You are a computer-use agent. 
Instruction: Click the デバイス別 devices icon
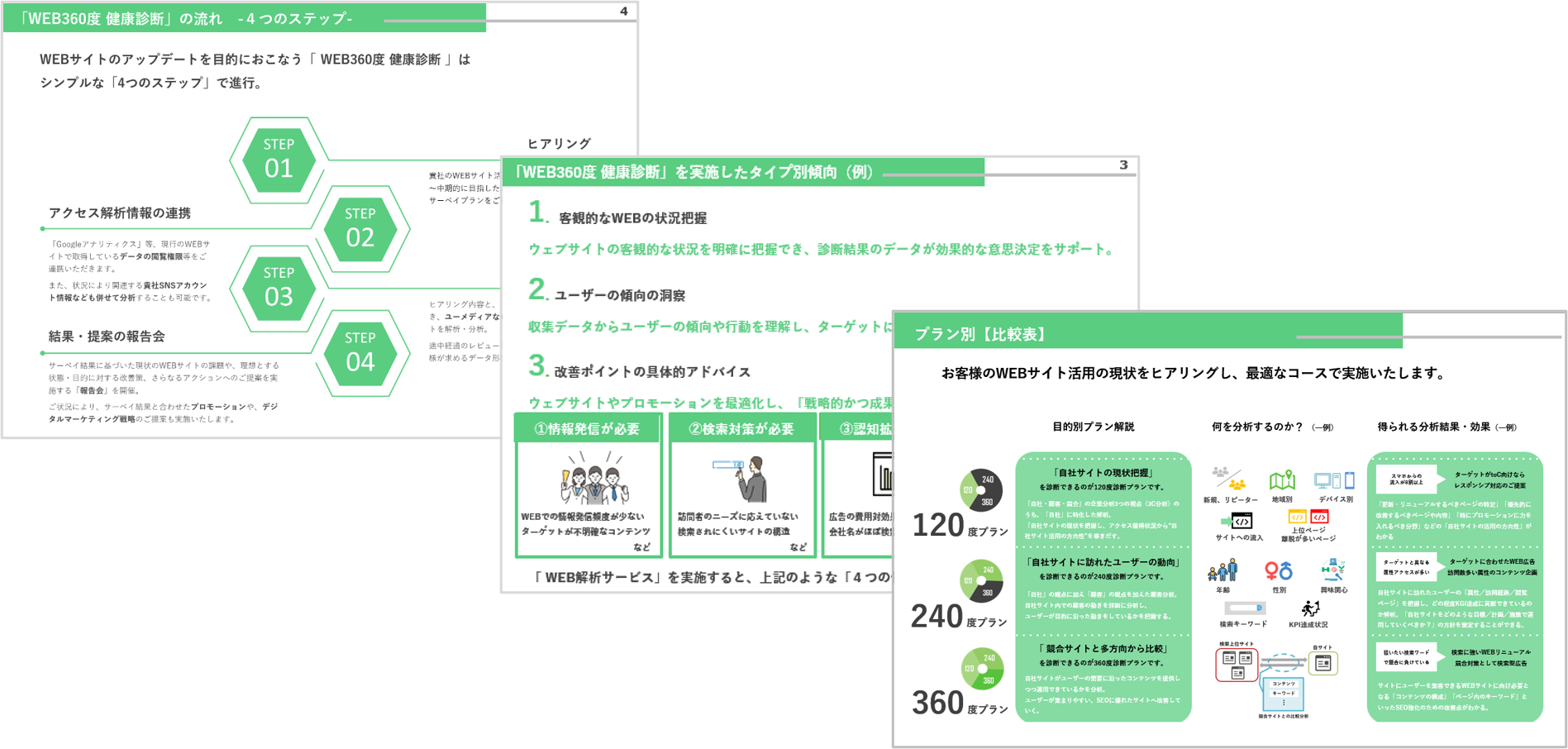coord(1334,480)
